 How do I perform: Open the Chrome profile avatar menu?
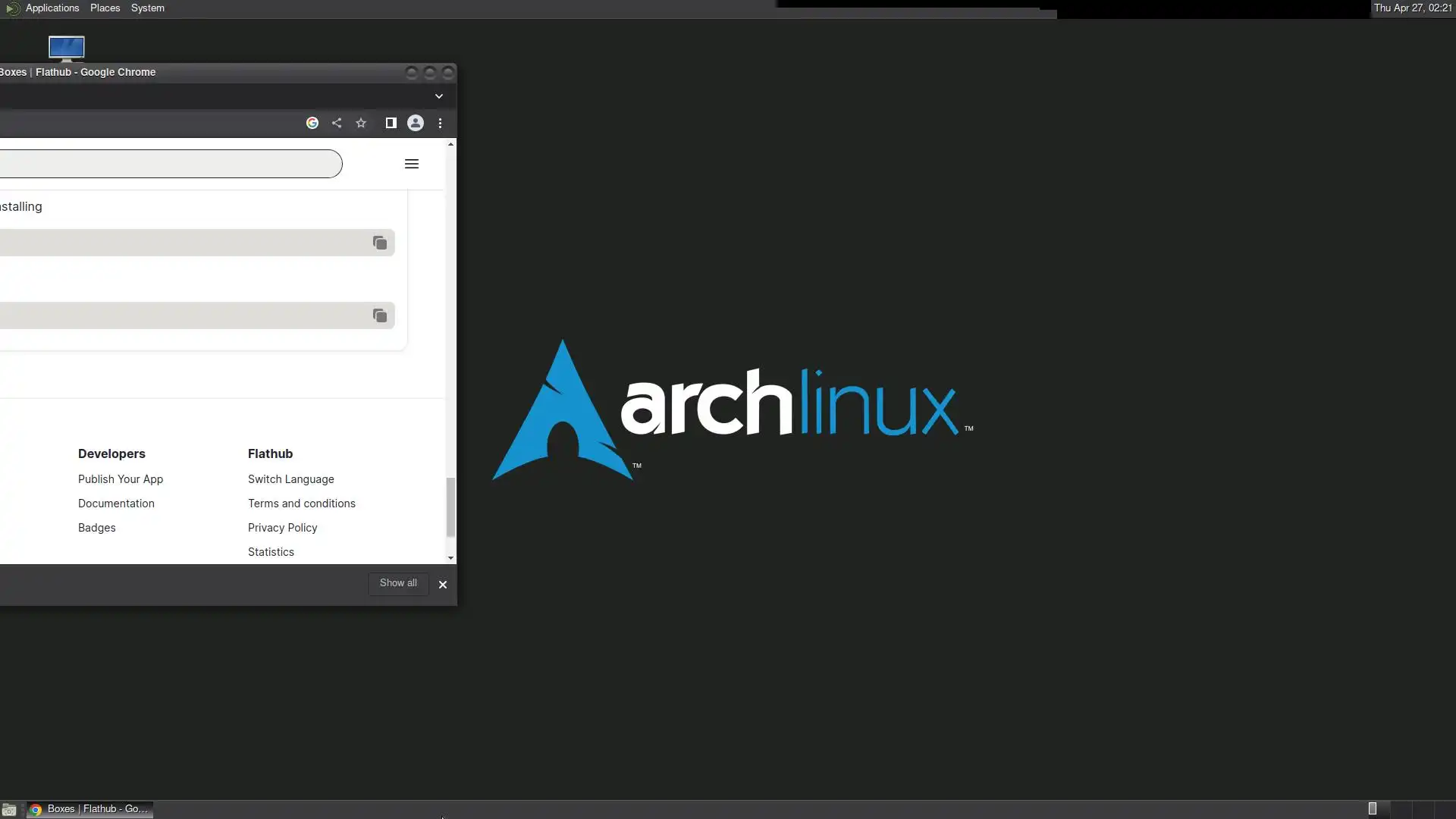[x=416, y=123]
